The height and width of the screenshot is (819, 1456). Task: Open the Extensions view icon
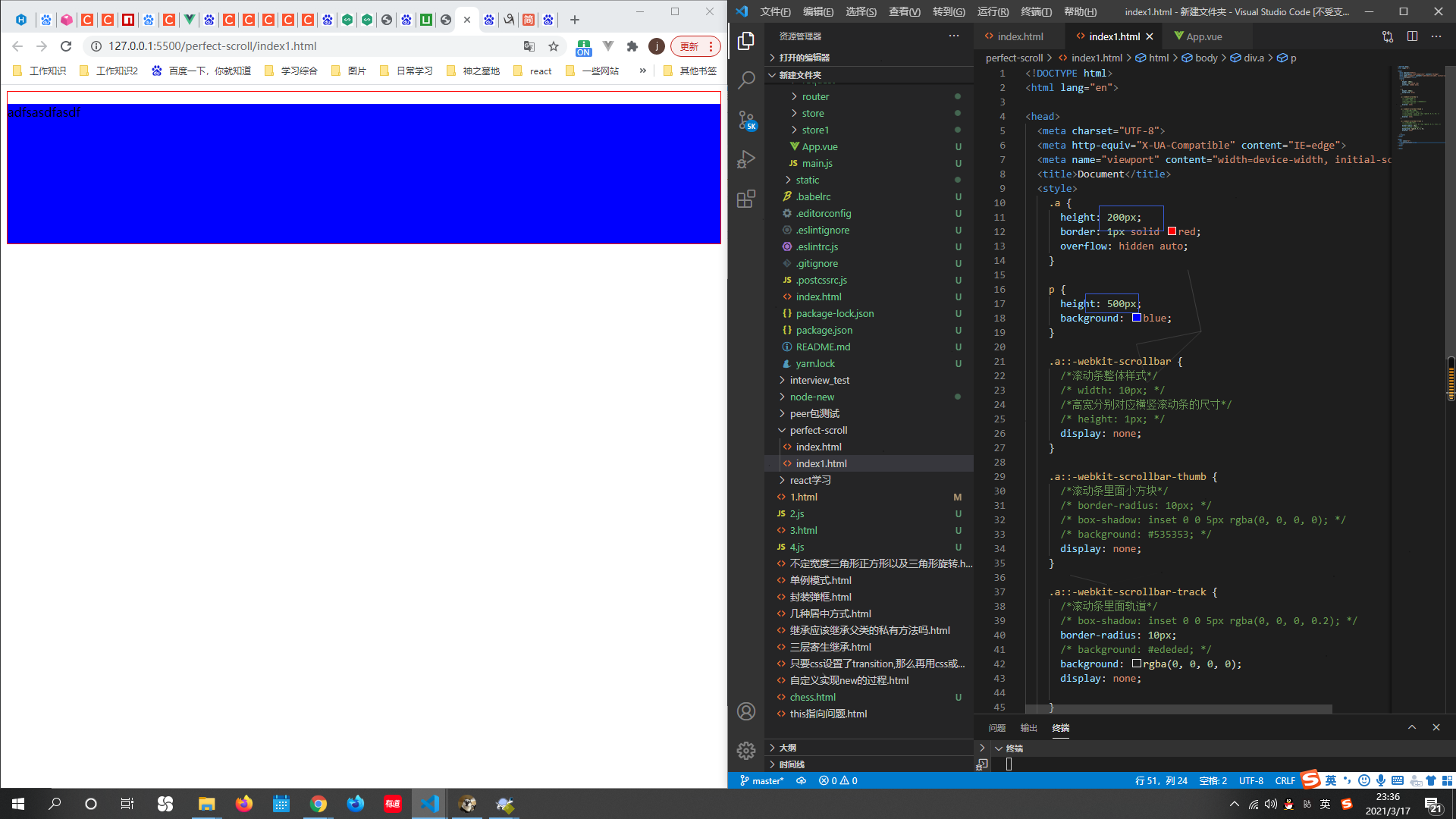[746, 199]
